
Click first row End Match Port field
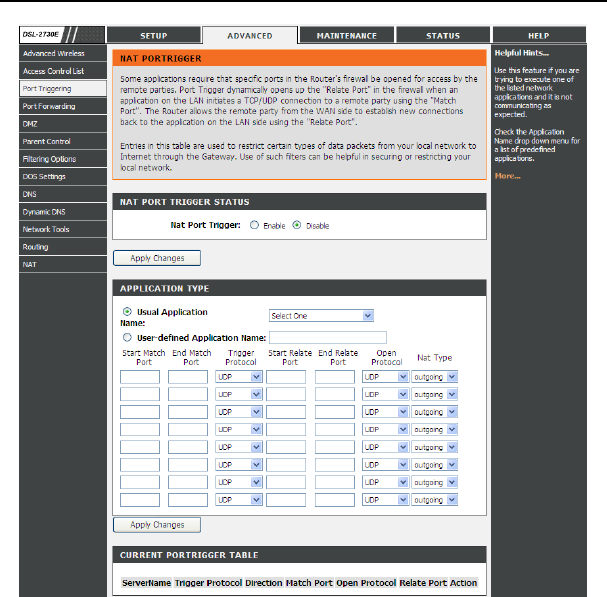pyautogui.click(x=188, y=377)
